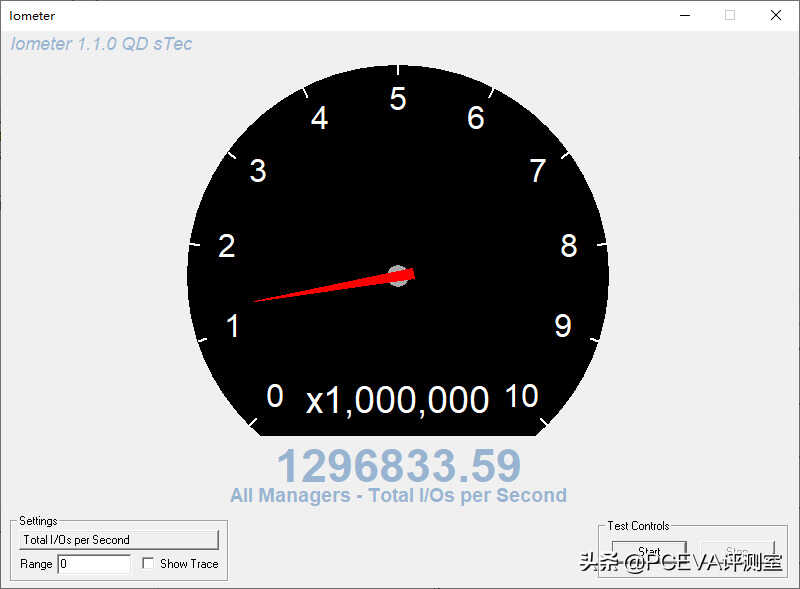800x589 pixels.
Task: Open the Total I/Os per Second selector
Action: pyautogui.click(x=119, y=539)
